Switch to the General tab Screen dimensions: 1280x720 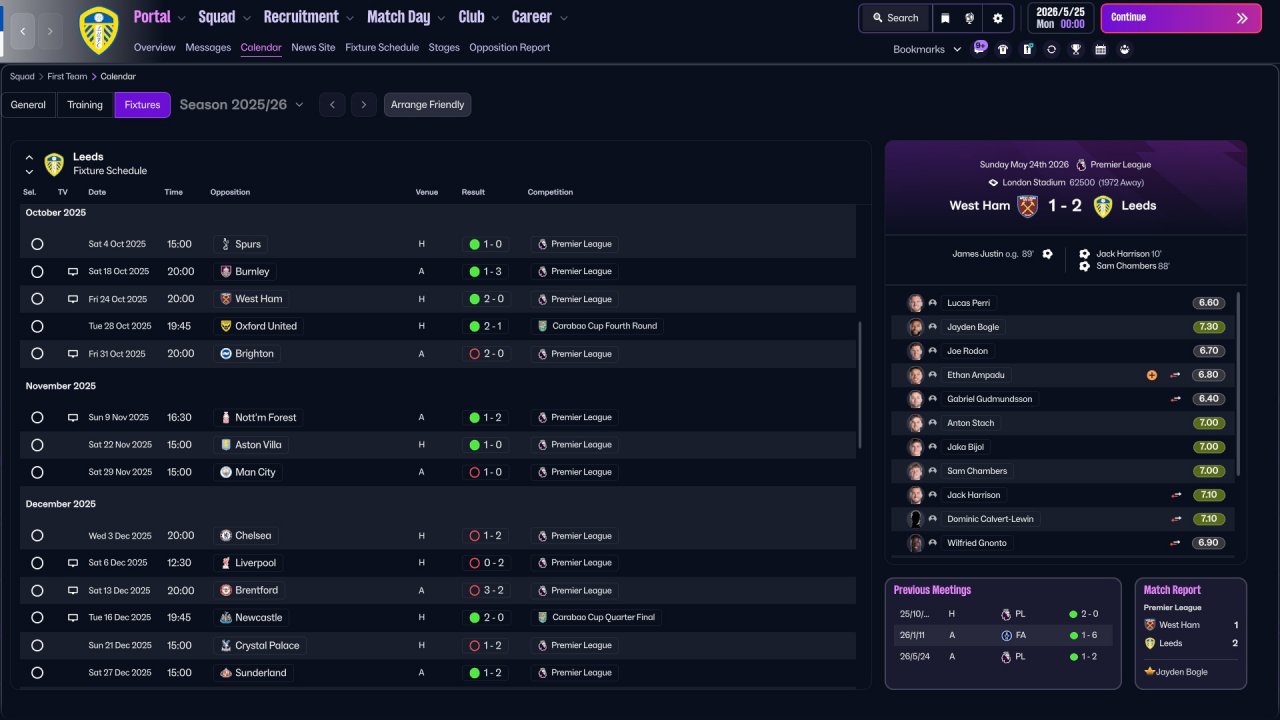click(x=28, y=105)
